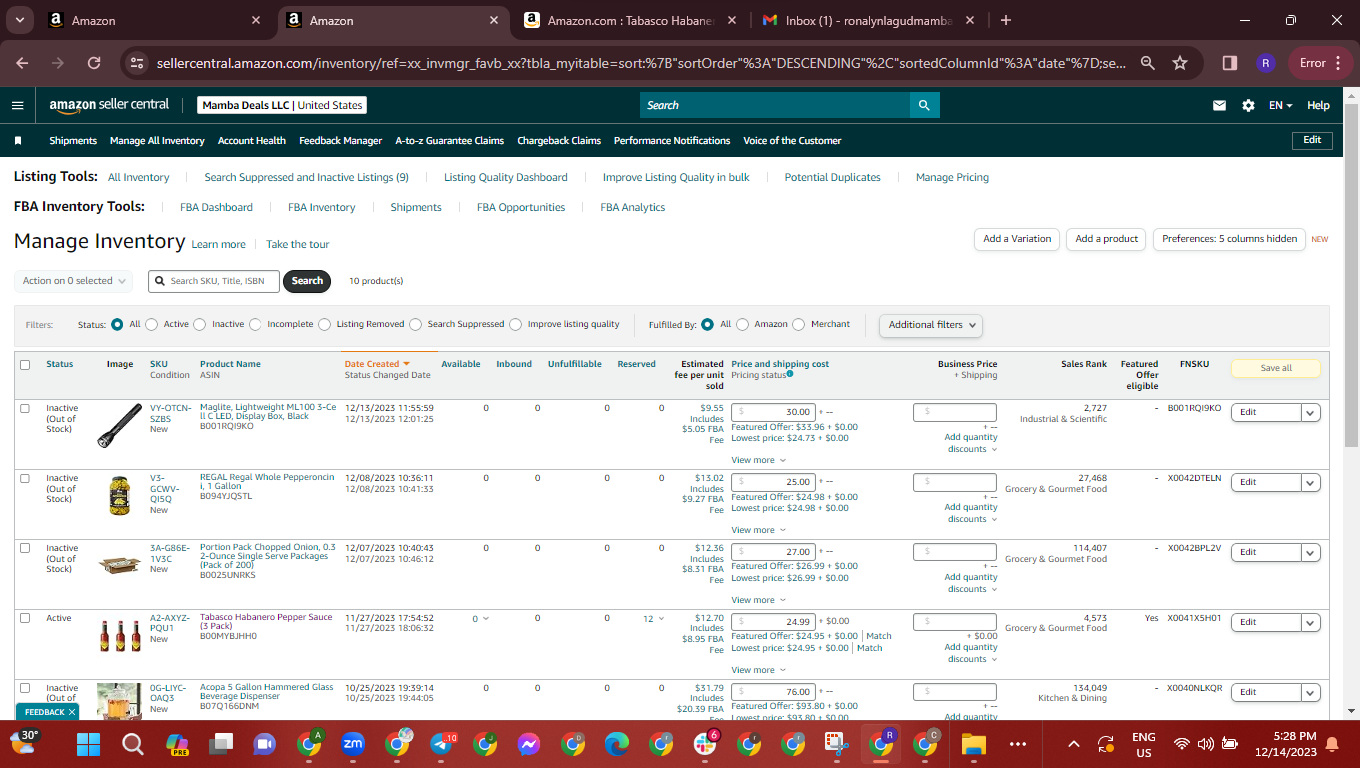Reload the Seller Central page
This screenshot has height=768, width=1360.
(94, 62)
